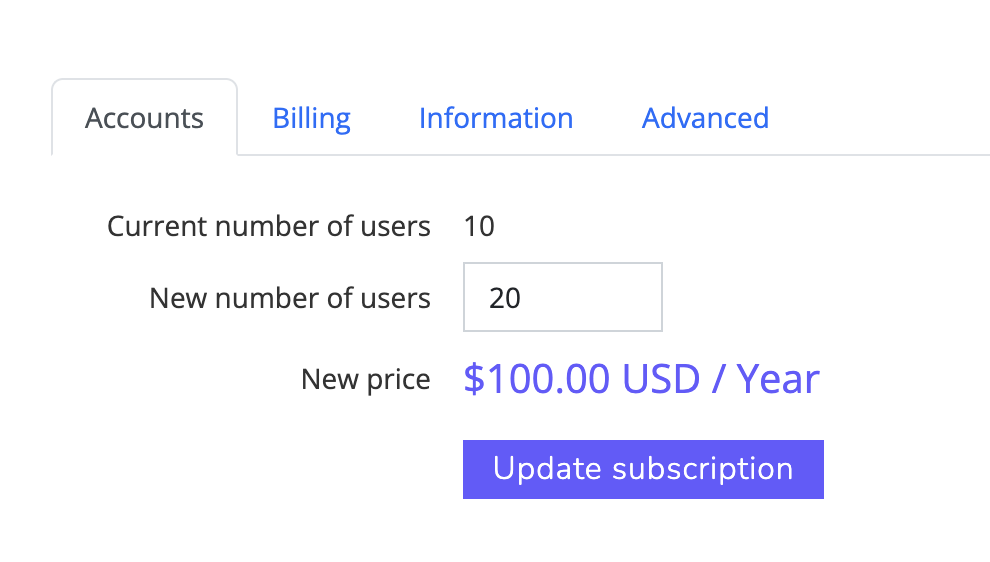Click "USD" in the new price text

[x=661, y=380]
